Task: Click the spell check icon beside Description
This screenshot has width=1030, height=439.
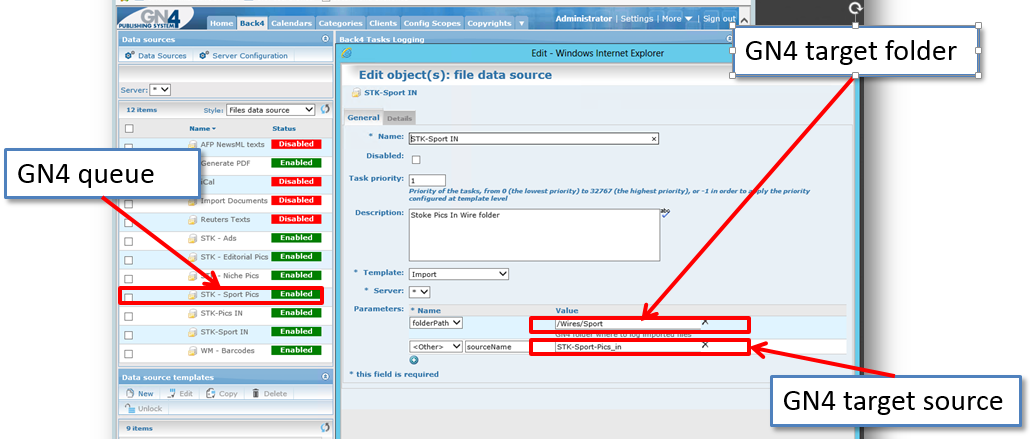Action: tap(665, 213)
